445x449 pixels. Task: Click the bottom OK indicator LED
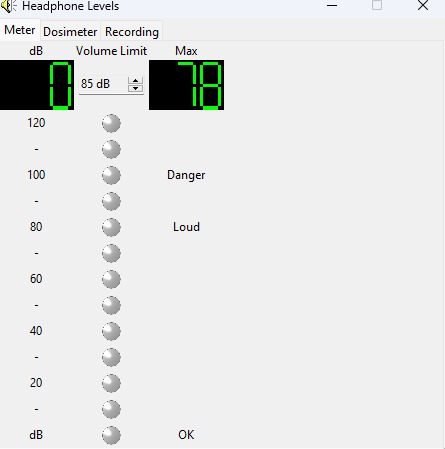(111, 435)
